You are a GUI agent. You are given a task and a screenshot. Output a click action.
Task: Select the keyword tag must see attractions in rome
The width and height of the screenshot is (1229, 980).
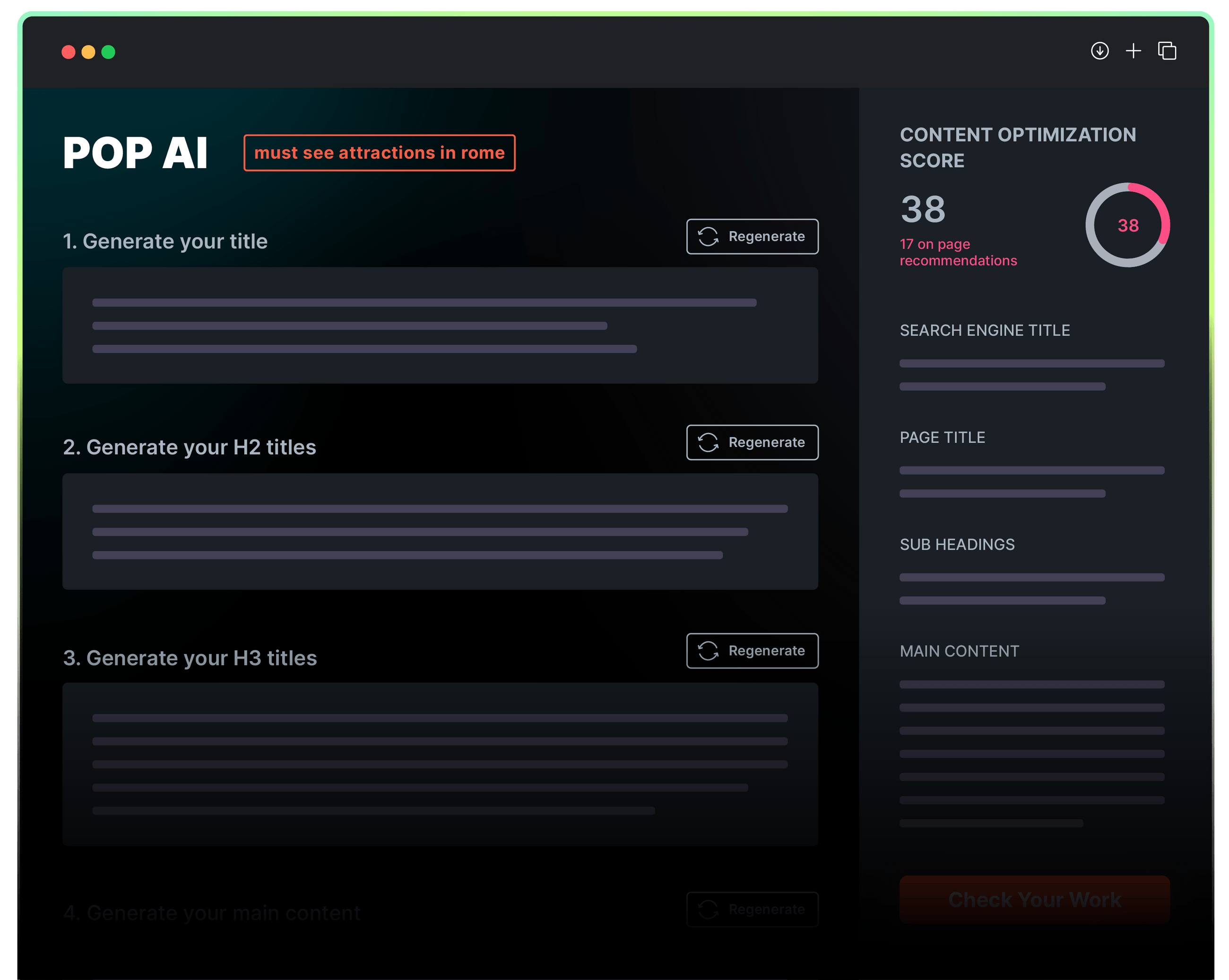point(380,152)
